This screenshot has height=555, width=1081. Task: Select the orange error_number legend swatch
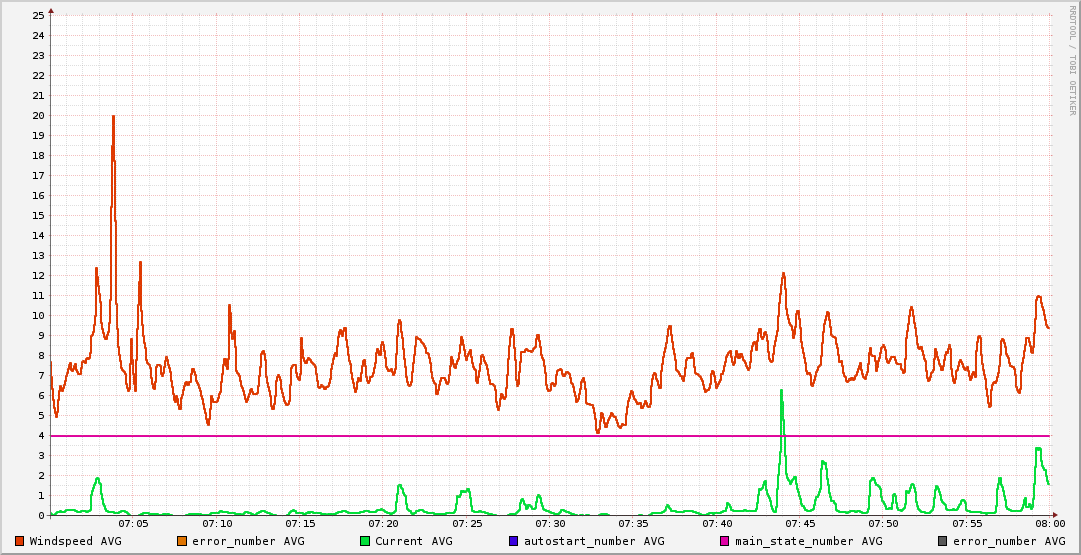(182, 541)
